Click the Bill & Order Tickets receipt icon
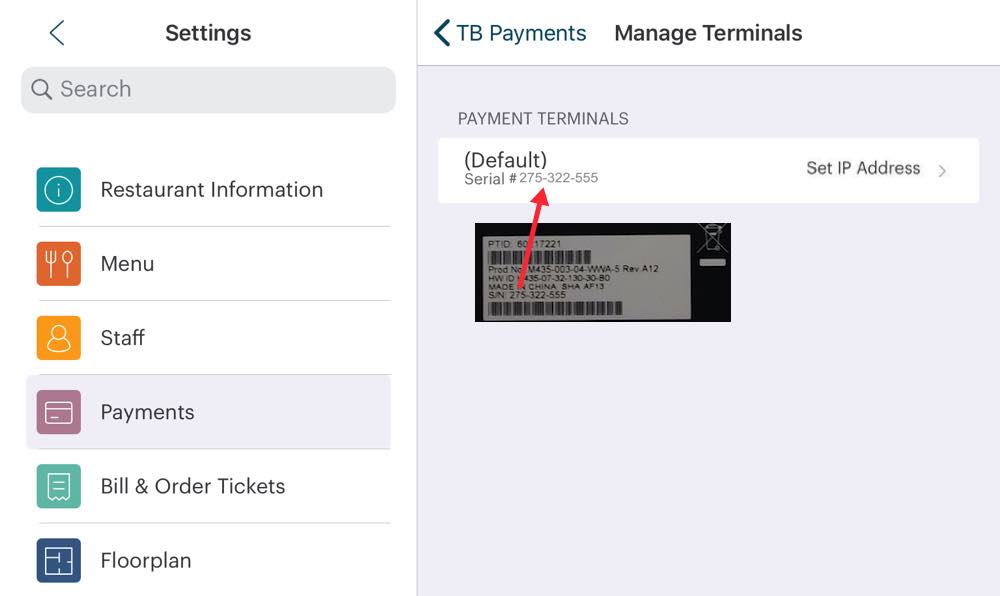 coord(59,486)
